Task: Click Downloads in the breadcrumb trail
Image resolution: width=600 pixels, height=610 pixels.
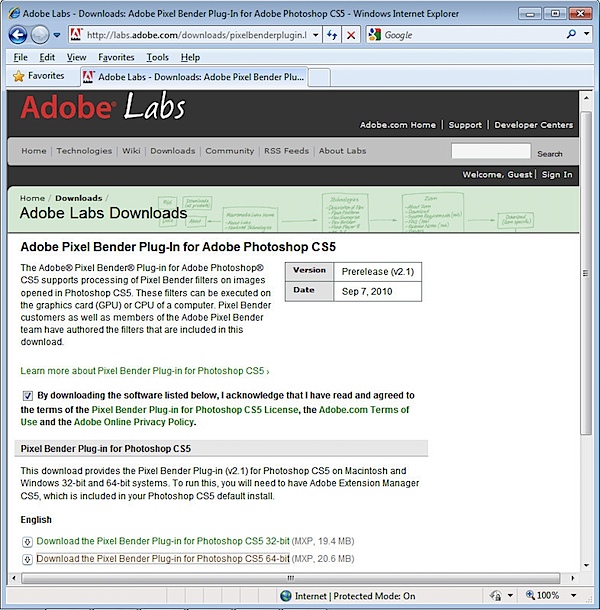Action: coord(79,198)
